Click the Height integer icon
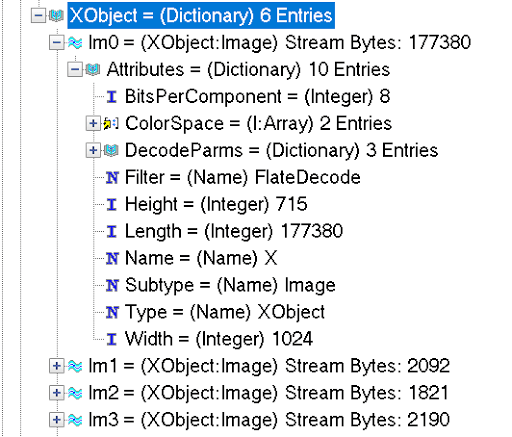Image resolution: width=512 pixels, height=437 pixels. click(x=112, y=204)
